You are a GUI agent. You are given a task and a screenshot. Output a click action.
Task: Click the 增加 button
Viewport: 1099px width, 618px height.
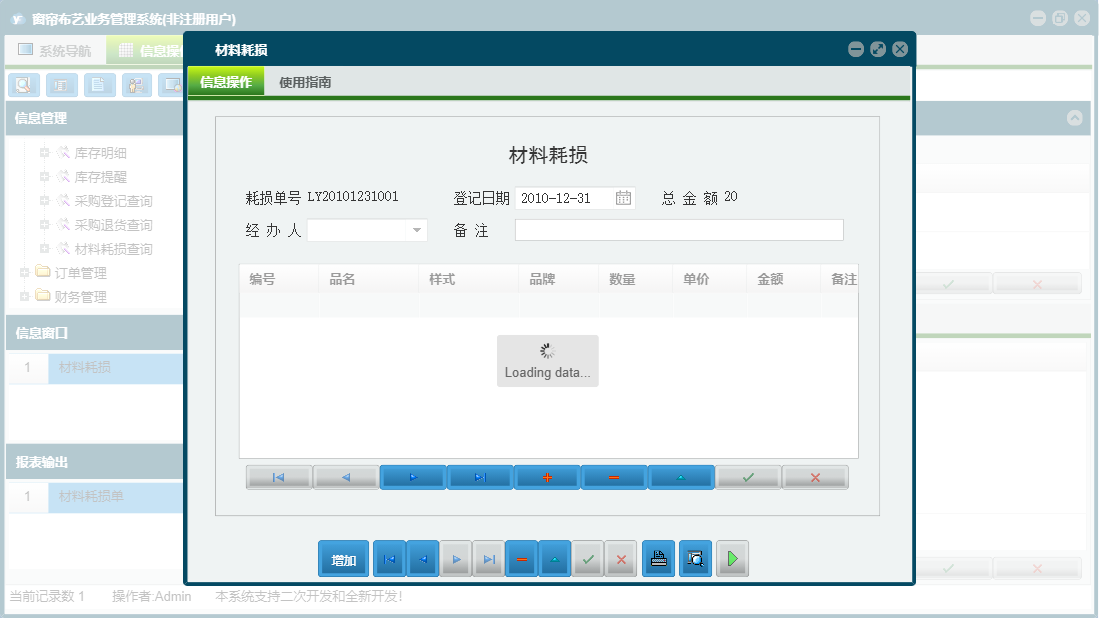coord(343,558)
